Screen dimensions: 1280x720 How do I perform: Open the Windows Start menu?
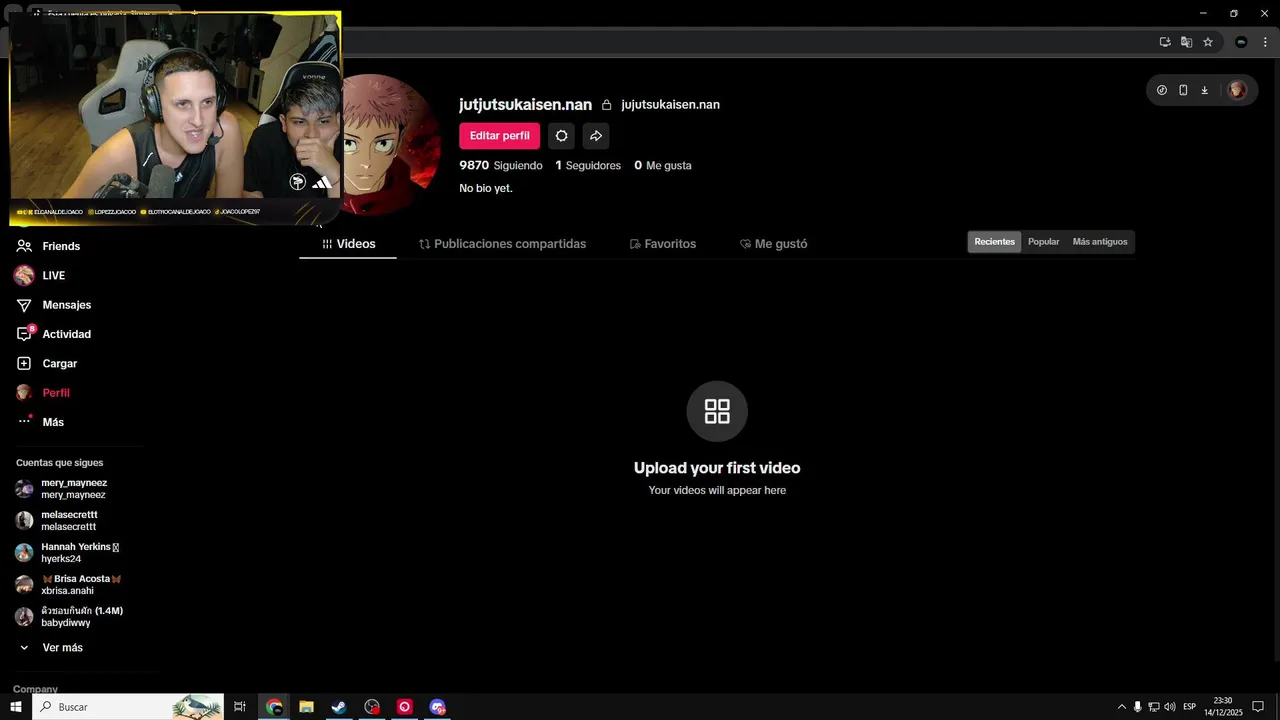(16, 707)
